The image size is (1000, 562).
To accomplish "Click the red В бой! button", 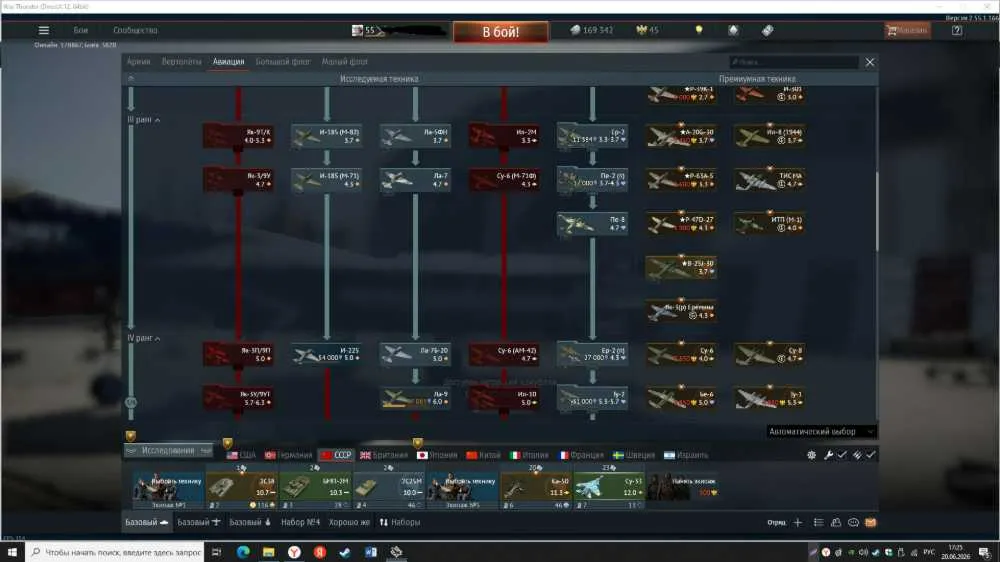I will [501, 32].
